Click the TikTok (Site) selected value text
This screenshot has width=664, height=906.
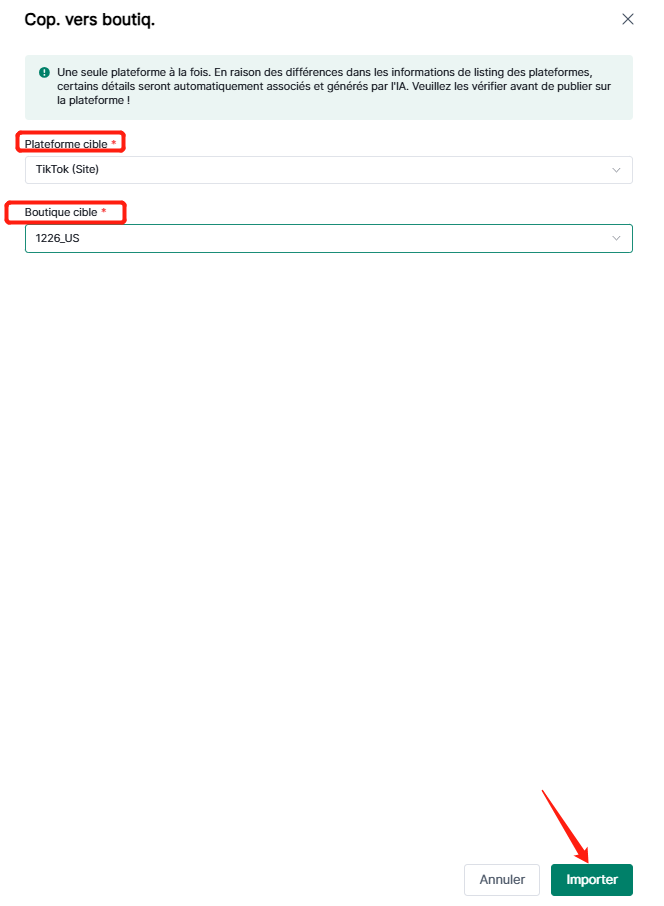(x=67, y=169)
